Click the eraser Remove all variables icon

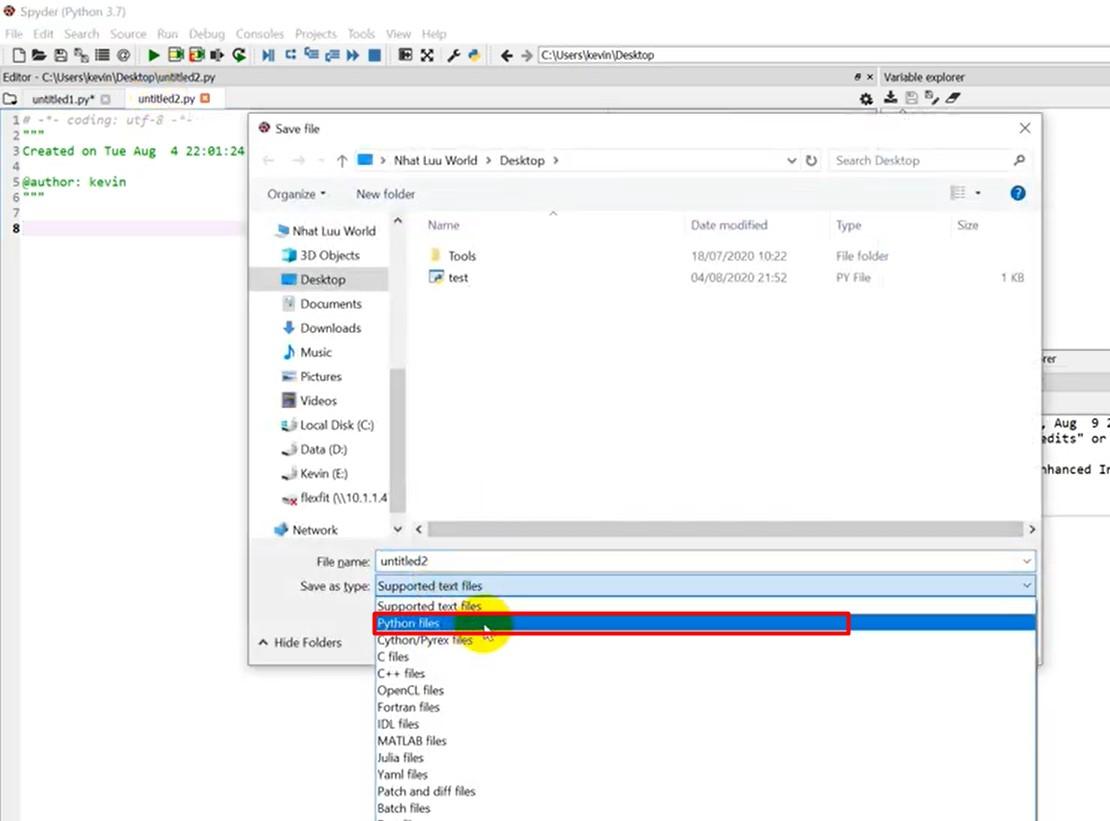tap(952, 98)
